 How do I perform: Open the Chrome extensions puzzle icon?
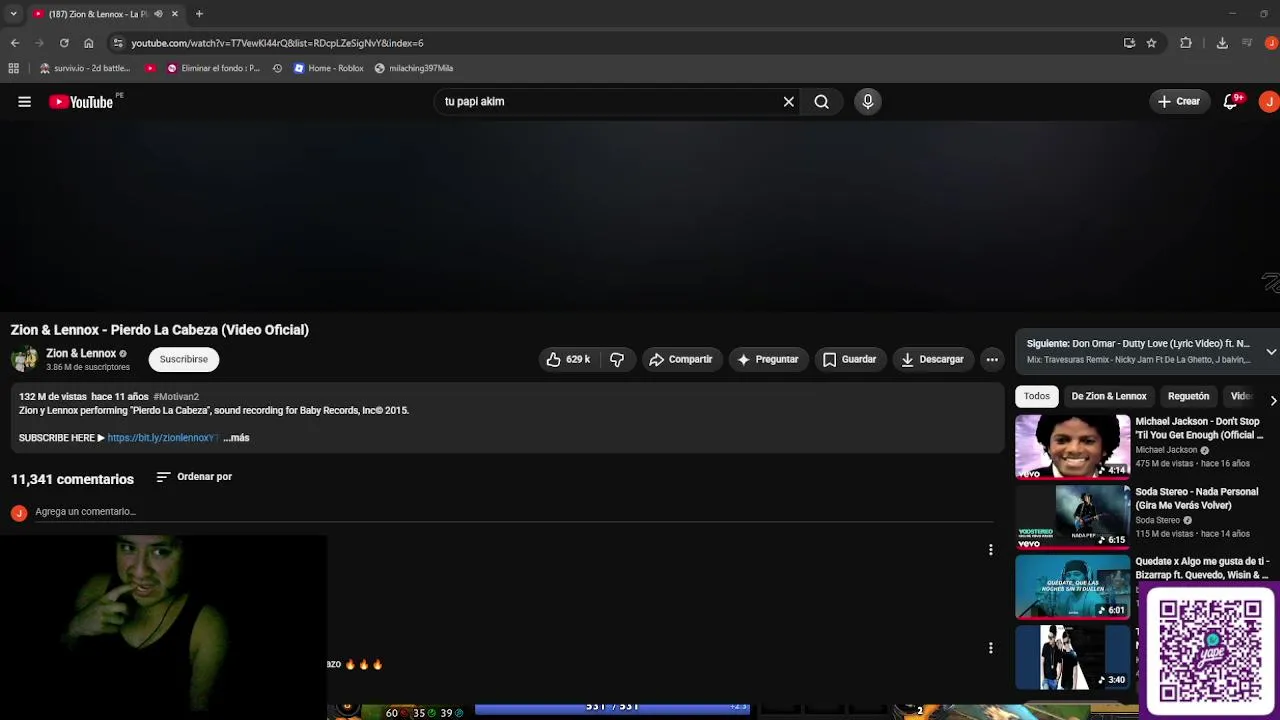[x=1186, y=43]
